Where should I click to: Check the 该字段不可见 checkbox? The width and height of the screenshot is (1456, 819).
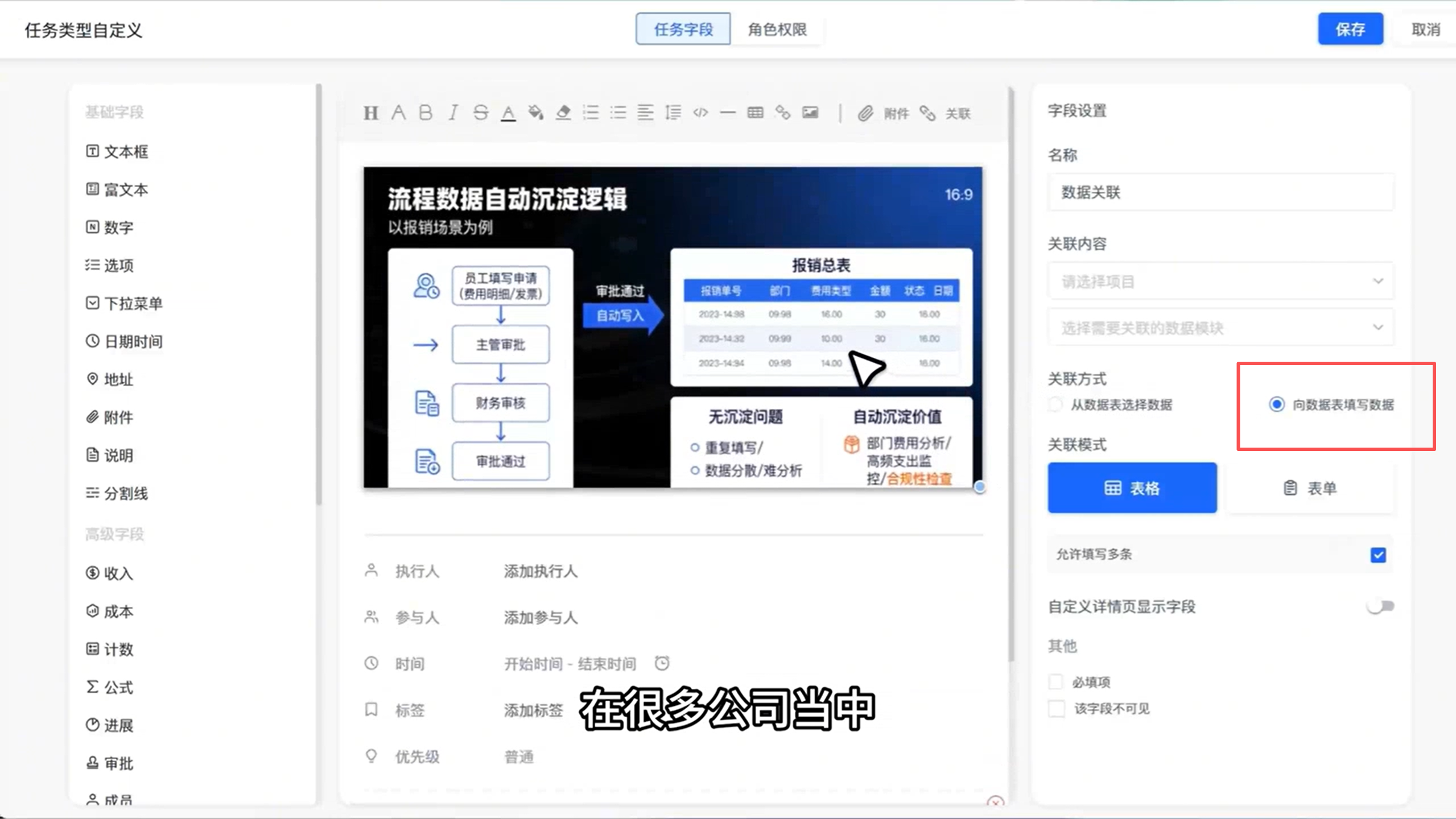click(1056, 708)
